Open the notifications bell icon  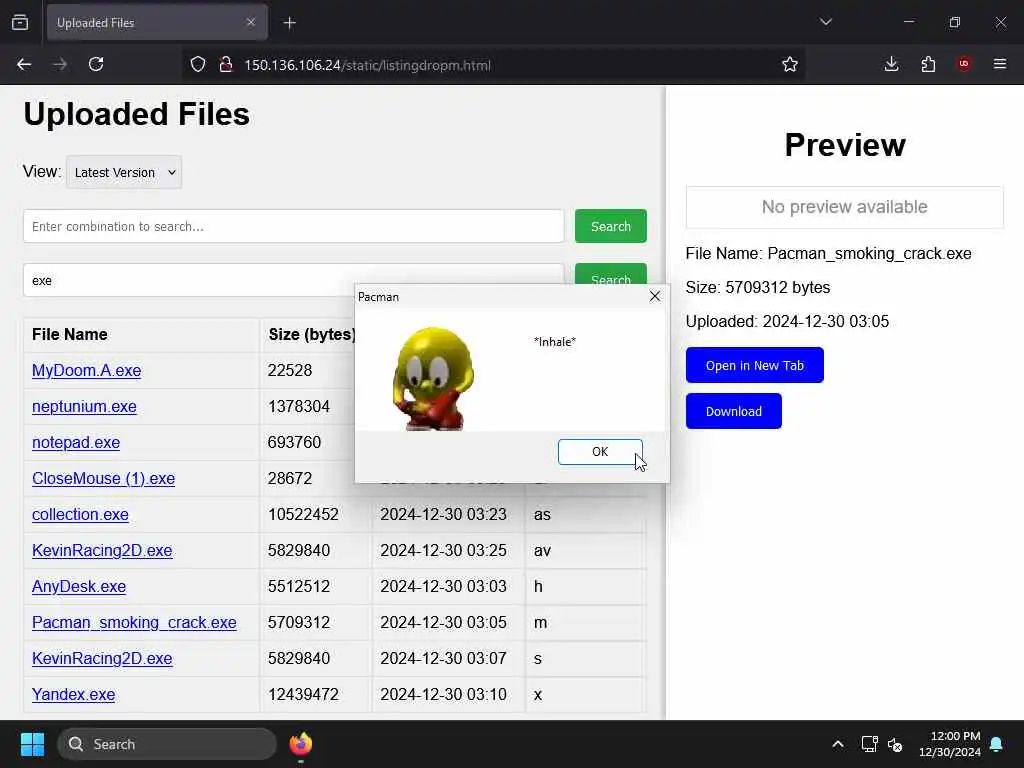pos(996,744)
